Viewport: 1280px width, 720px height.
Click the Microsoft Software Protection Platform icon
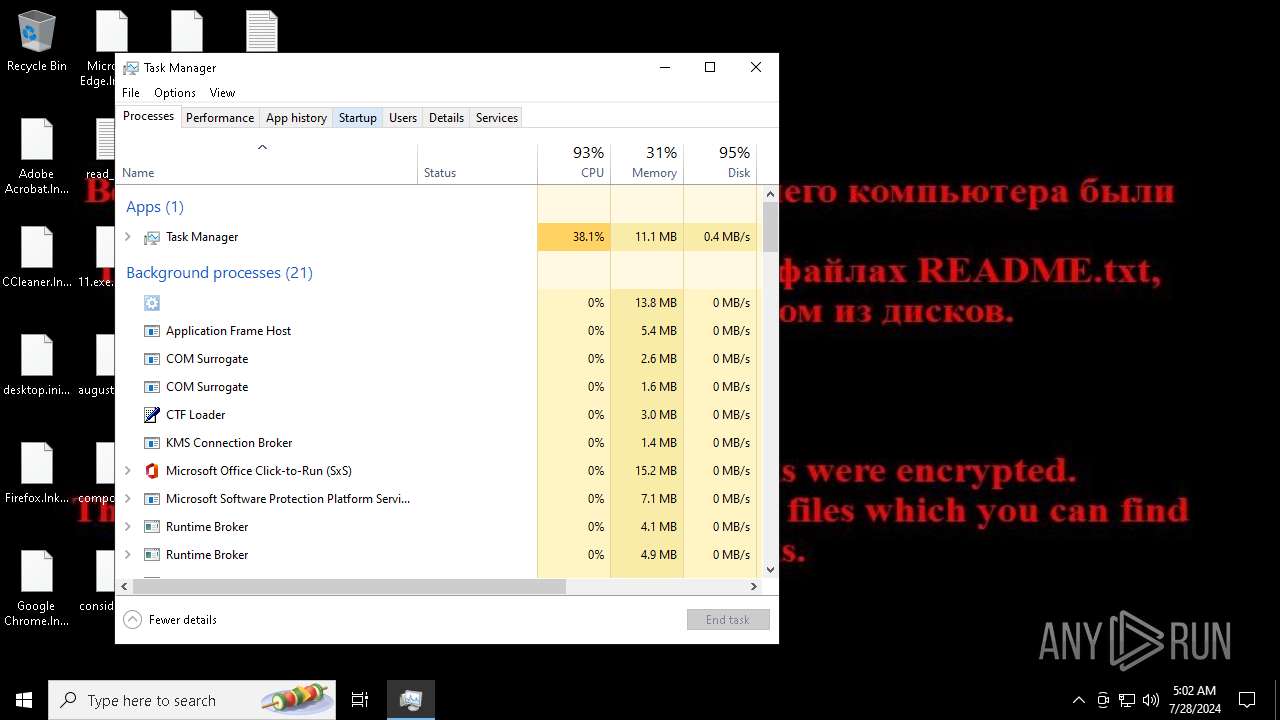[x=152, y=499]
